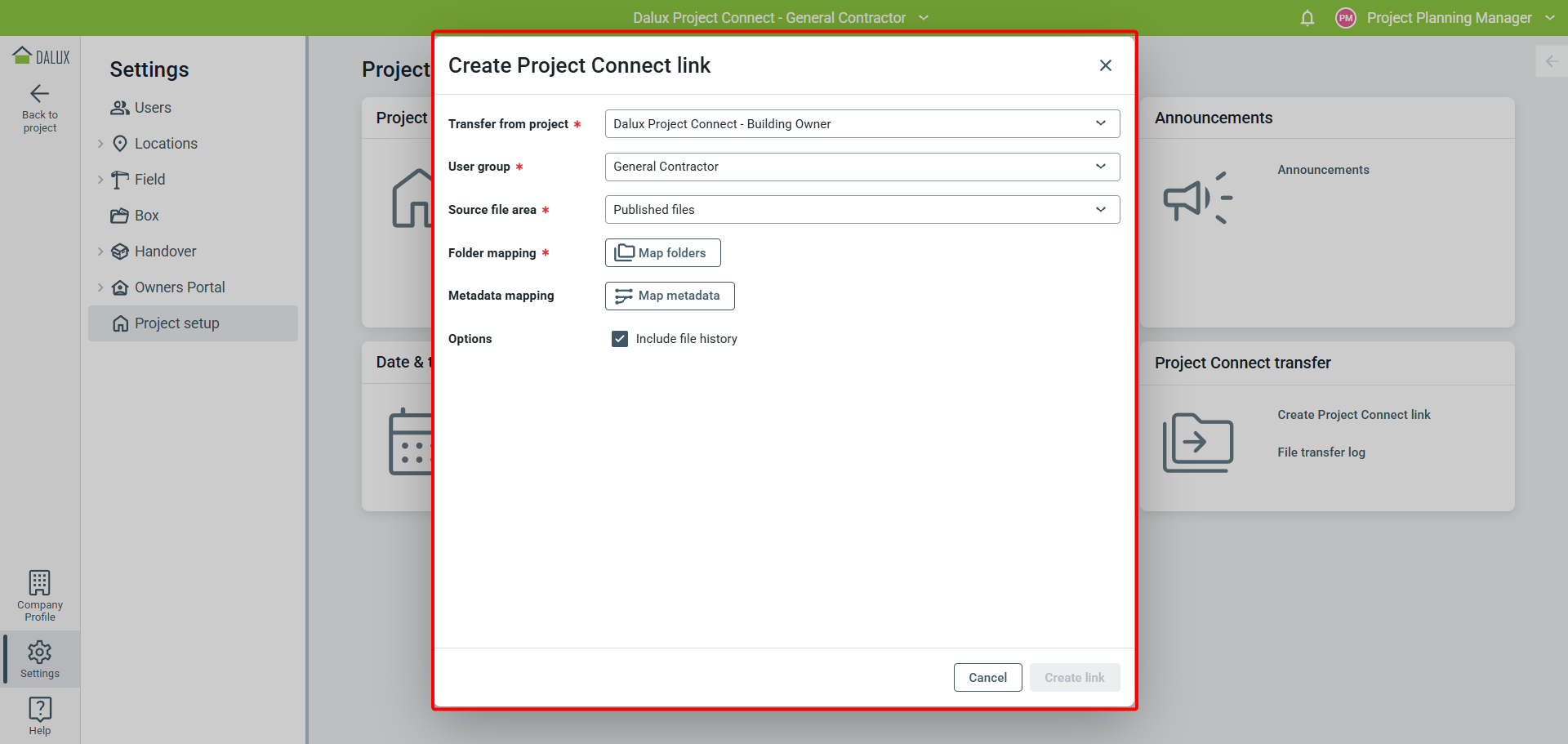The image size is (1568, 744).
Task: Select Project setup in Settings menu
Action: click(x=176, y=323)
